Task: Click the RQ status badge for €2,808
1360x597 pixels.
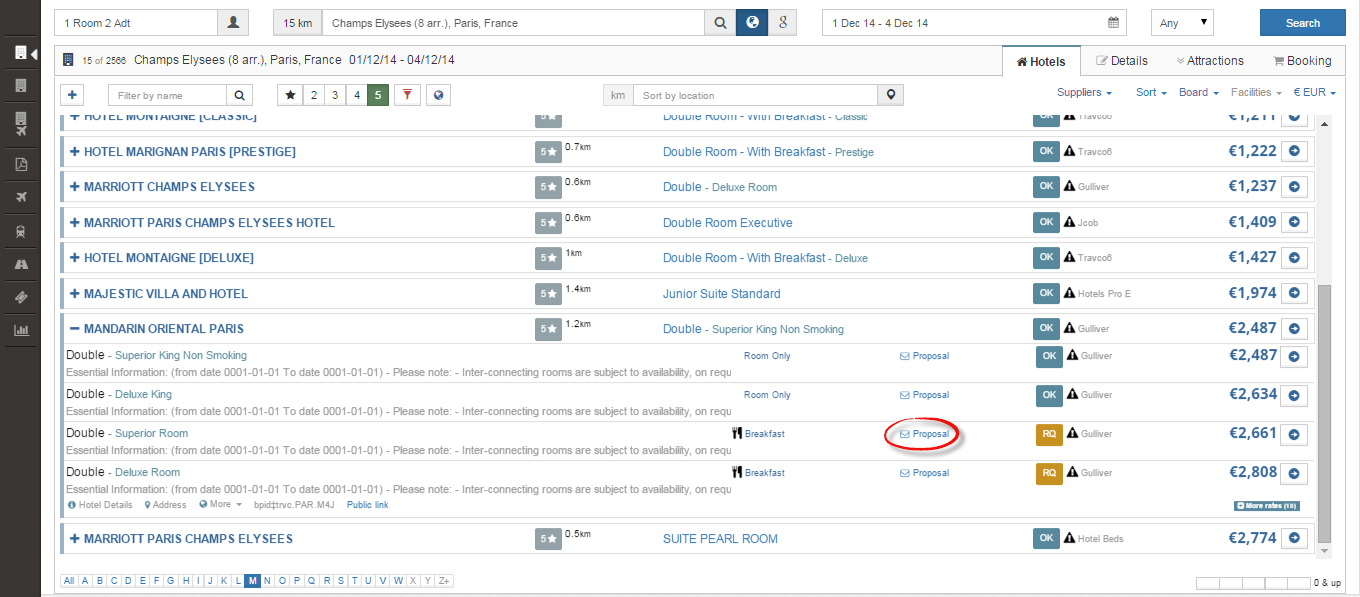Action: (x=1049, y=473)
